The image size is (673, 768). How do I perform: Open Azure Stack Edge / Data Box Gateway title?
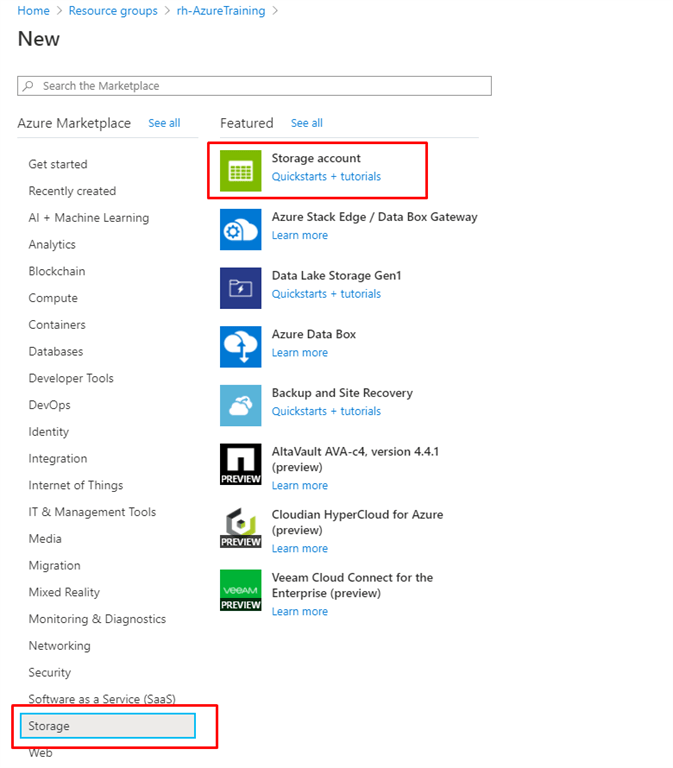coord(375,217)
